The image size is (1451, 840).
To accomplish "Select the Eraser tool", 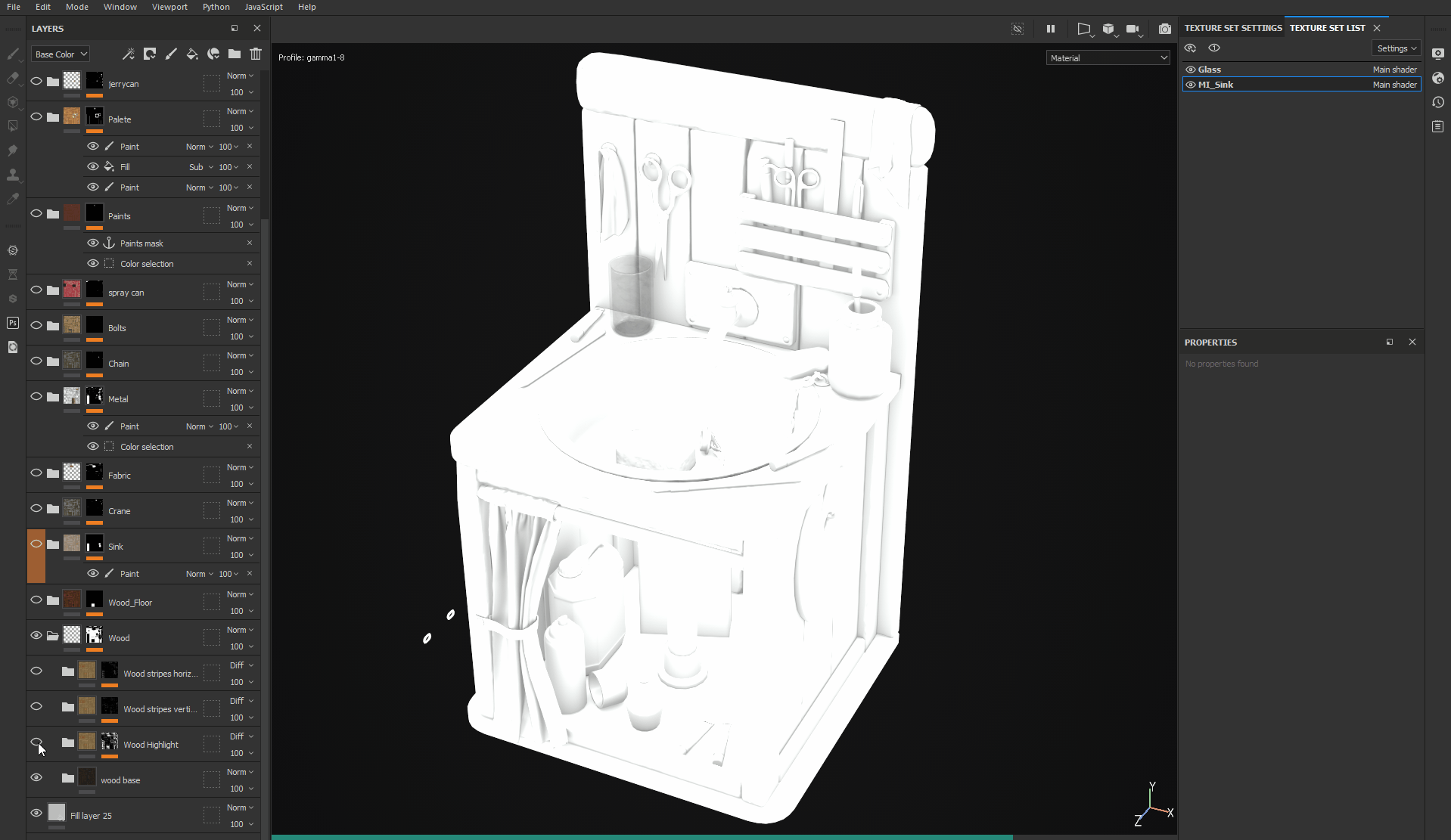I will click(13, 77).
